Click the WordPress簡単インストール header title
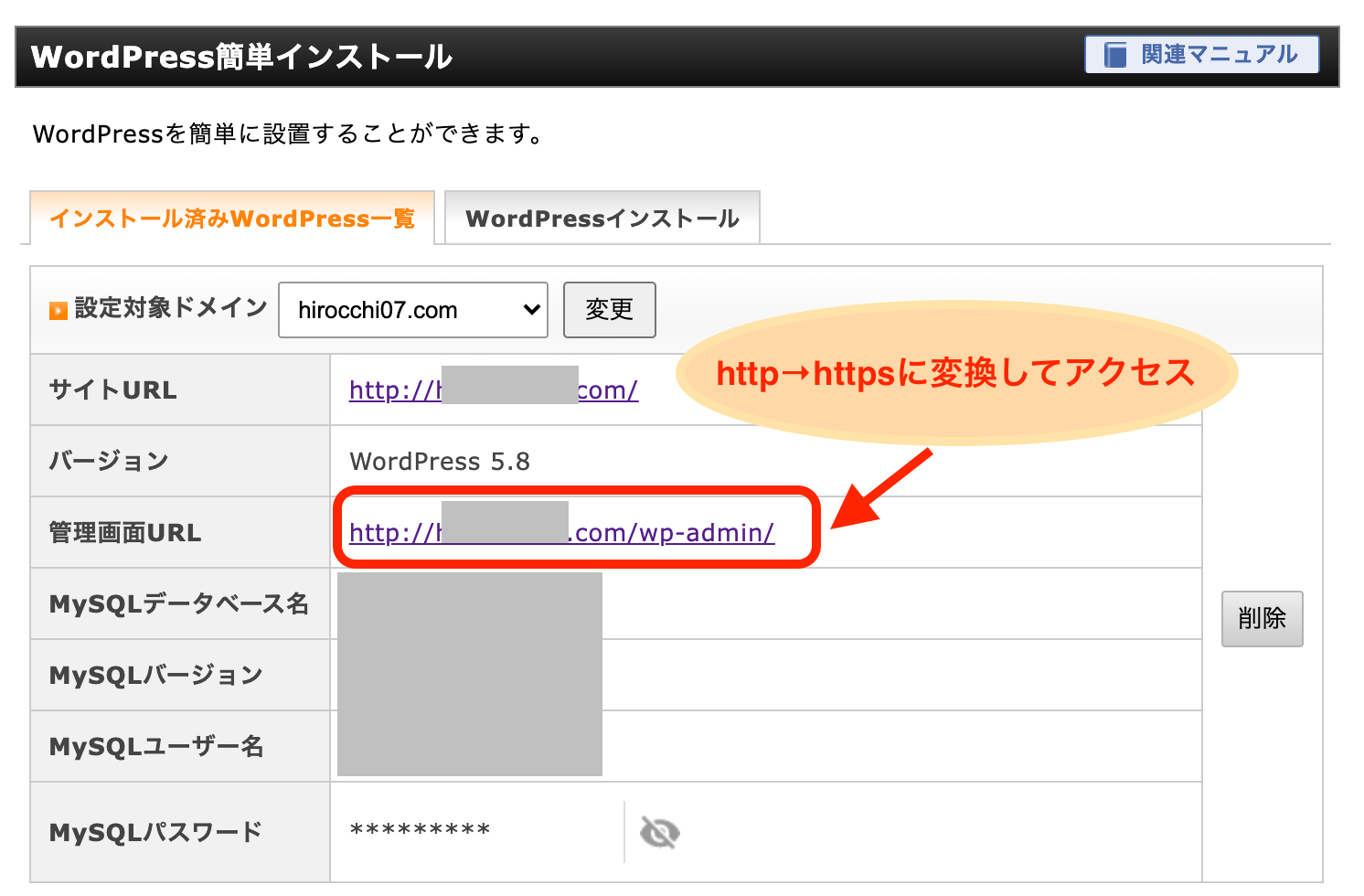The height and width of the screenshot is (896, 1364). 242,57
